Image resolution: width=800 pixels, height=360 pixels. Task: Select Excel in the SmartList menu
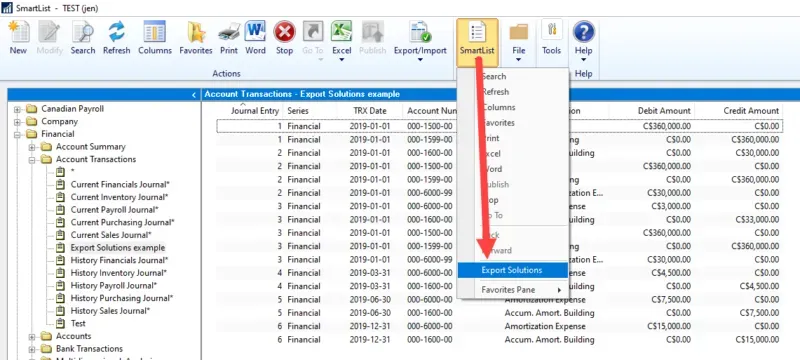click(512, 153)
